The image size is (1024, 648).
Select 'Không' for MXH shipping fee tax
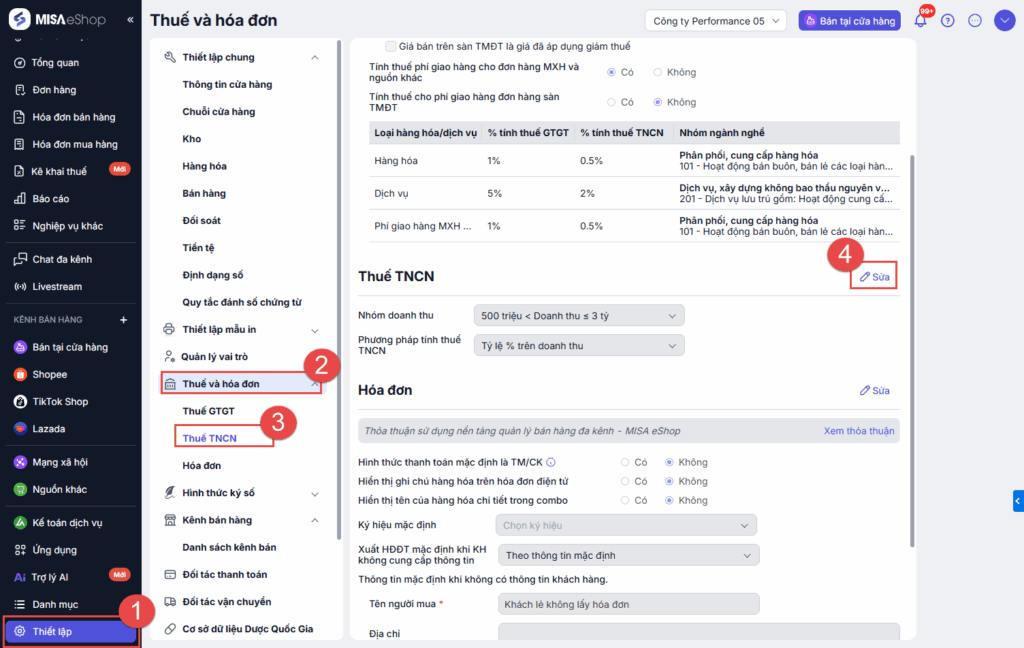(658, 72)
